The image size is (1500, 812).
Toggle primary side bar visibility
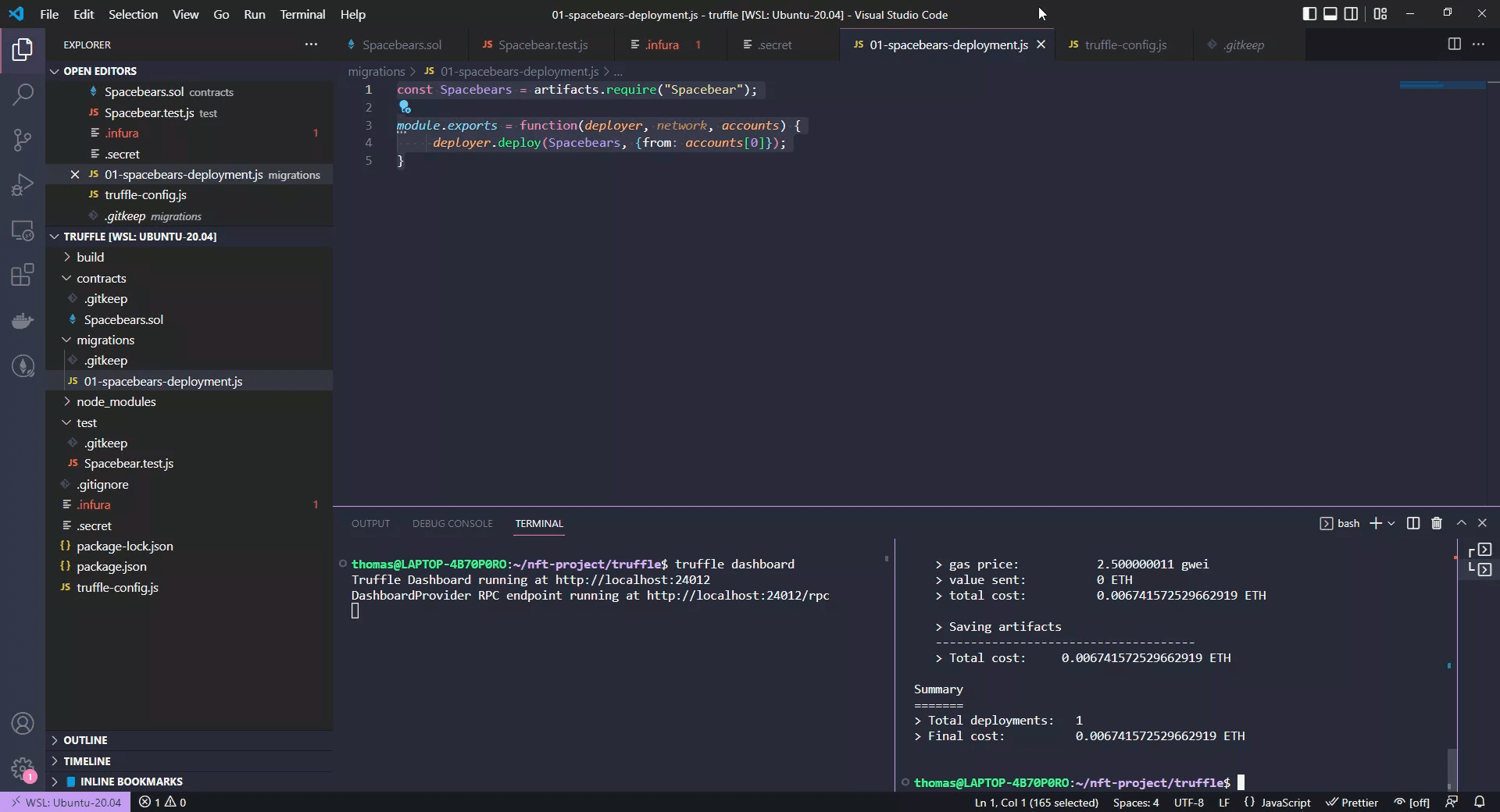(x=1309, y=13)
